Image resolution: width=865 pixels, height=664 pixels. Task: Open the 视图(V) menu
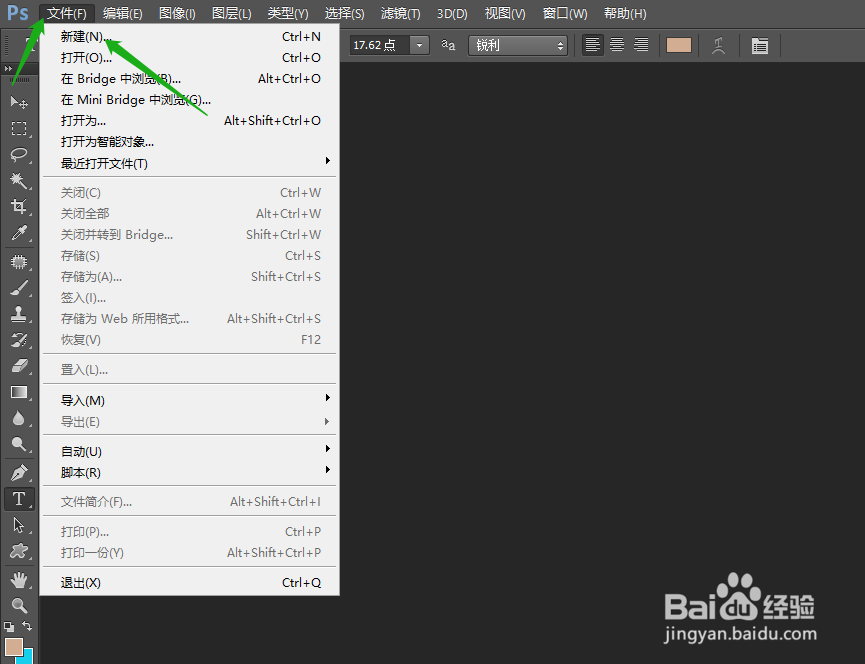tap(505, 13)
